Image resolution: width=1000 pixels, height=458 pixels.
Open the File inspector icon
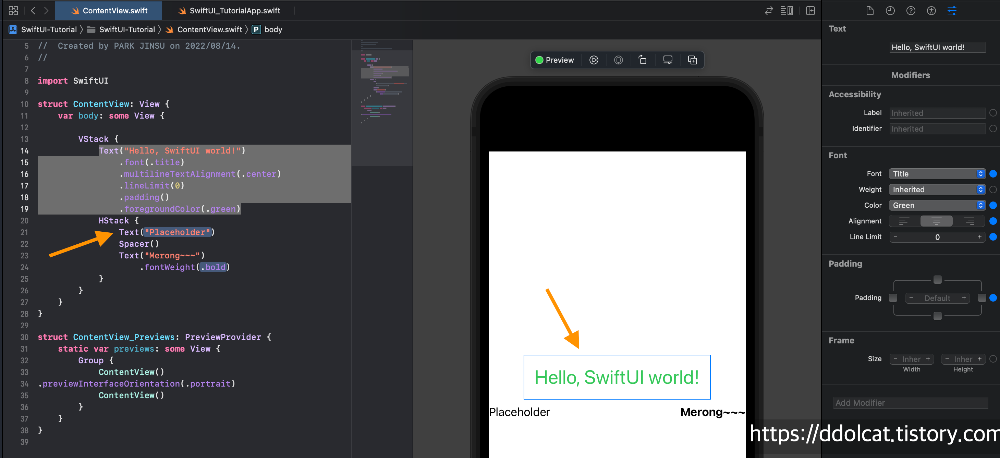(x=872, y=10)
